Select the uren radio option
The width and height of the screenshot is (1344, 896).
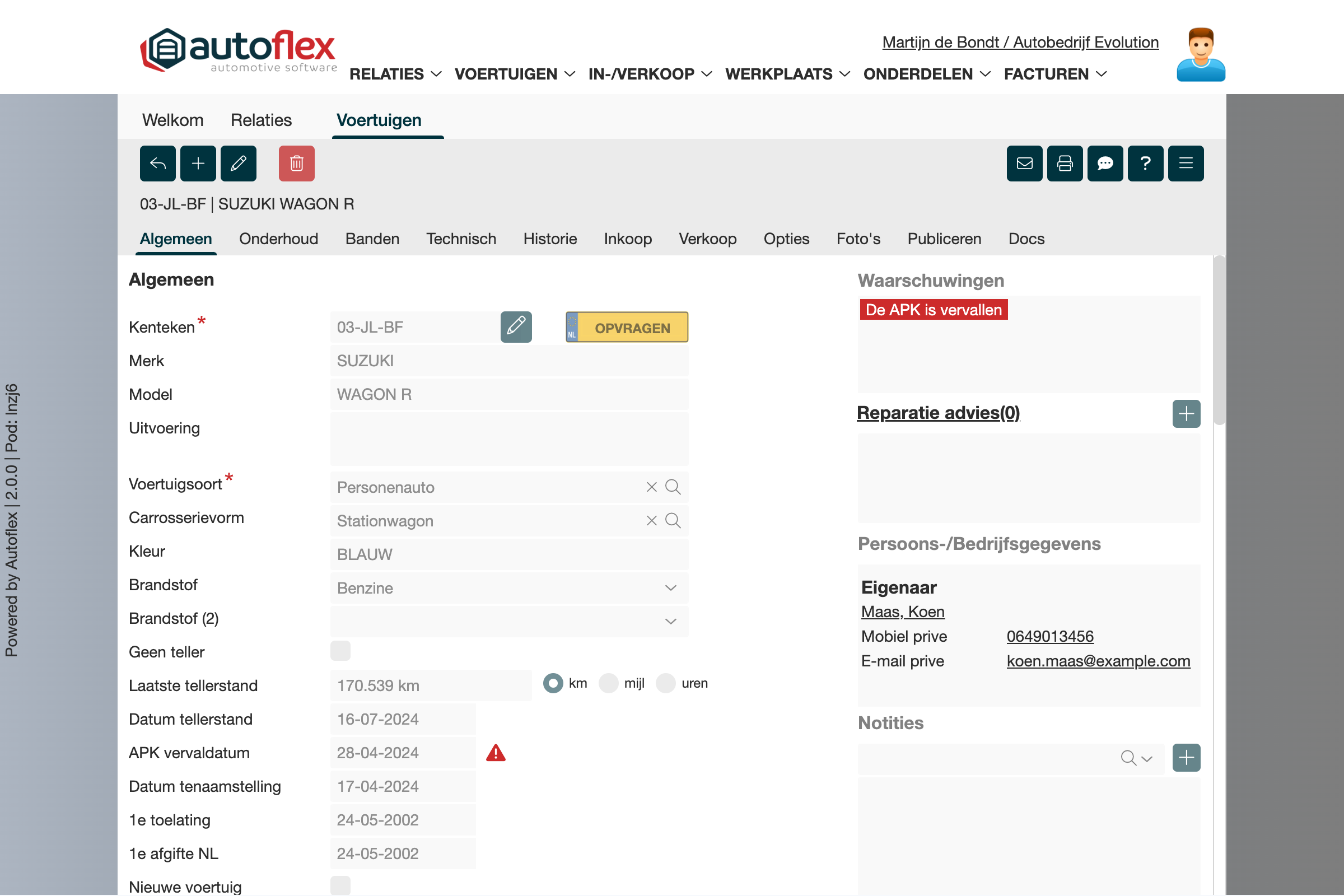point(666,683)
